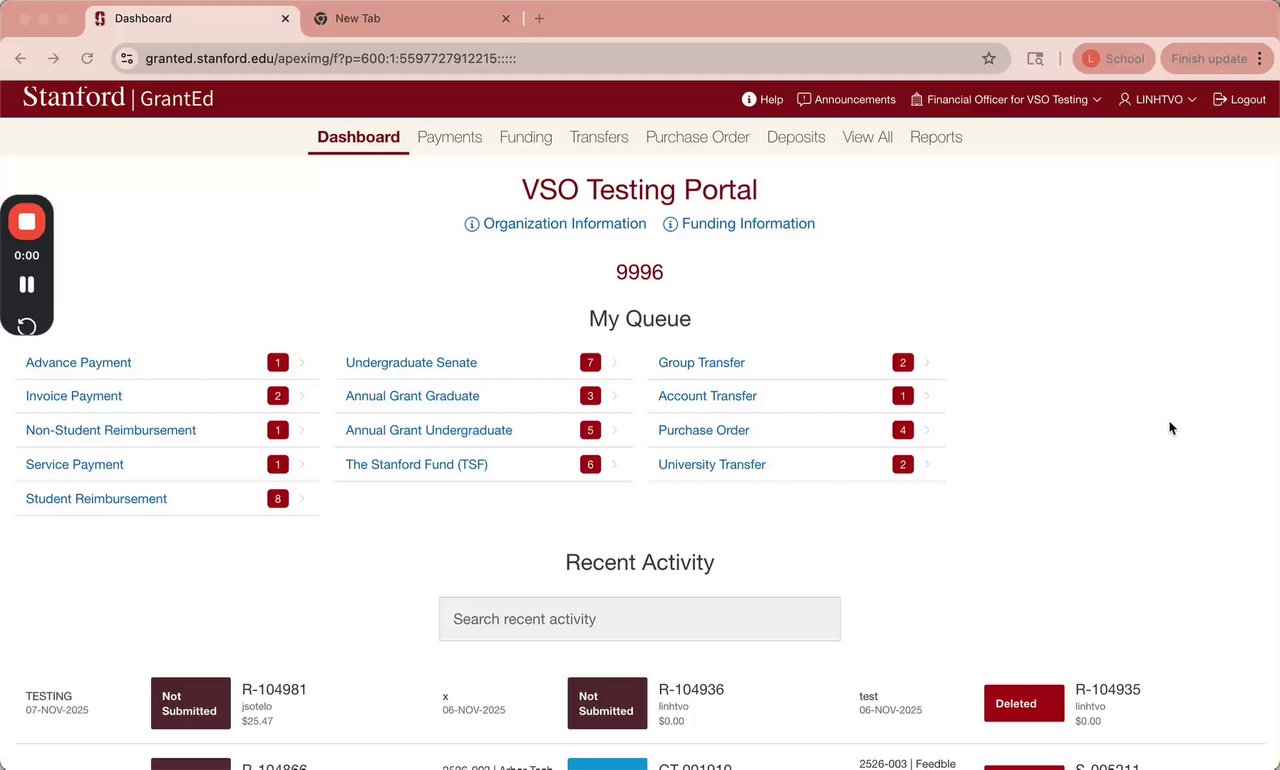Open Funding Information link

coord(739,224)
